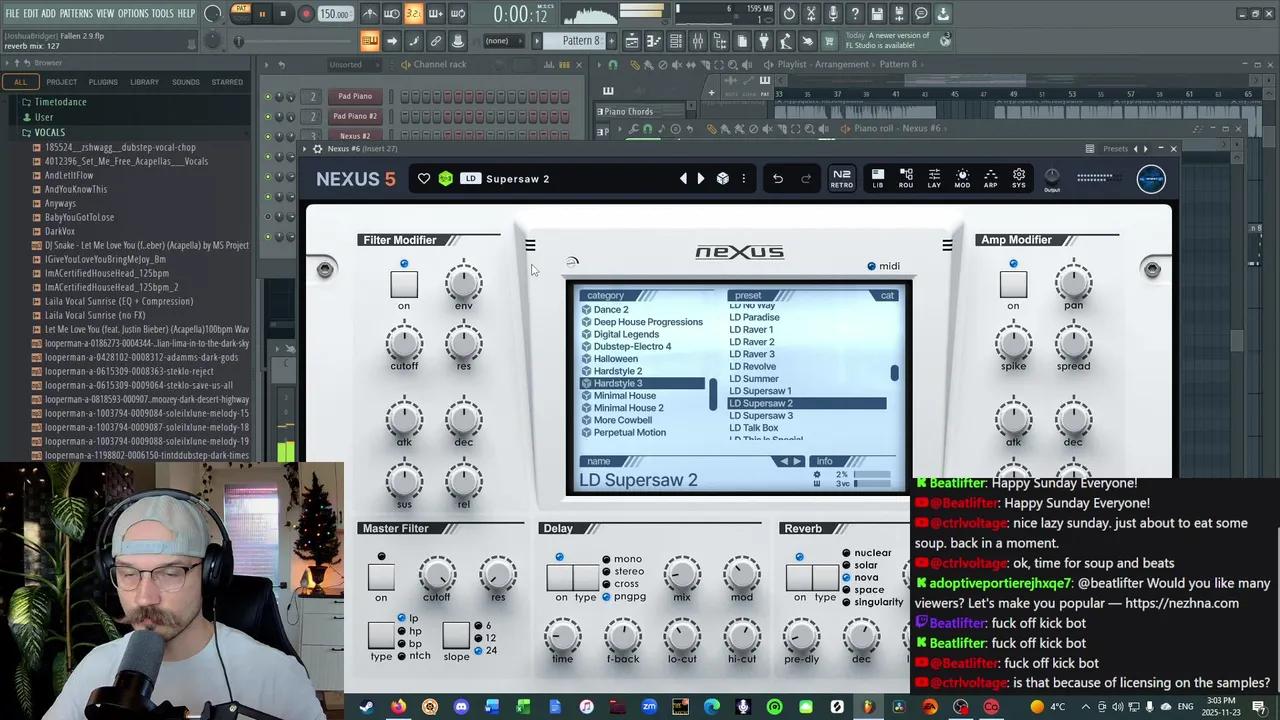Viewport: 1280px width, 720px height.
Task: Open hamburger menu right of nexus display
Action: pos(947,245)
